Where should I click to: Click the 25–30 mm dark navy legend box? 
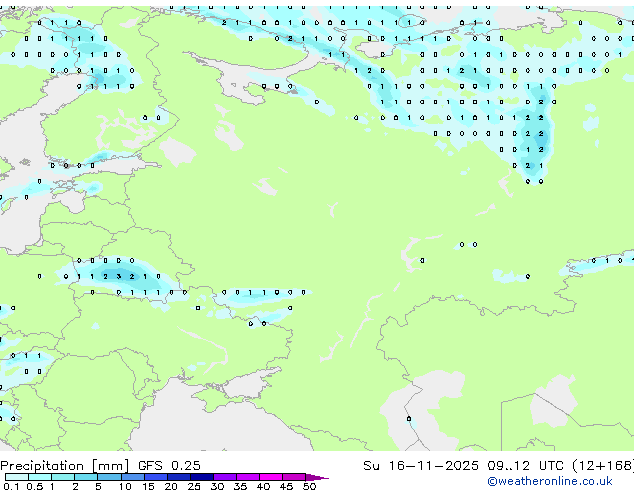pyautogui.click(x=202, y=477)
